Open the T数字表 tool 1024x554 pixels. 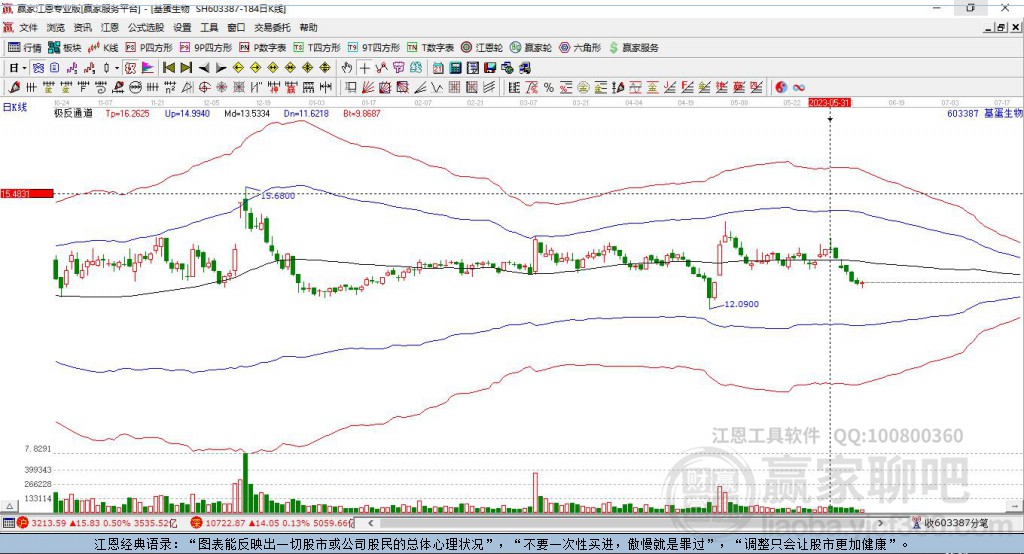pos(430,48)
